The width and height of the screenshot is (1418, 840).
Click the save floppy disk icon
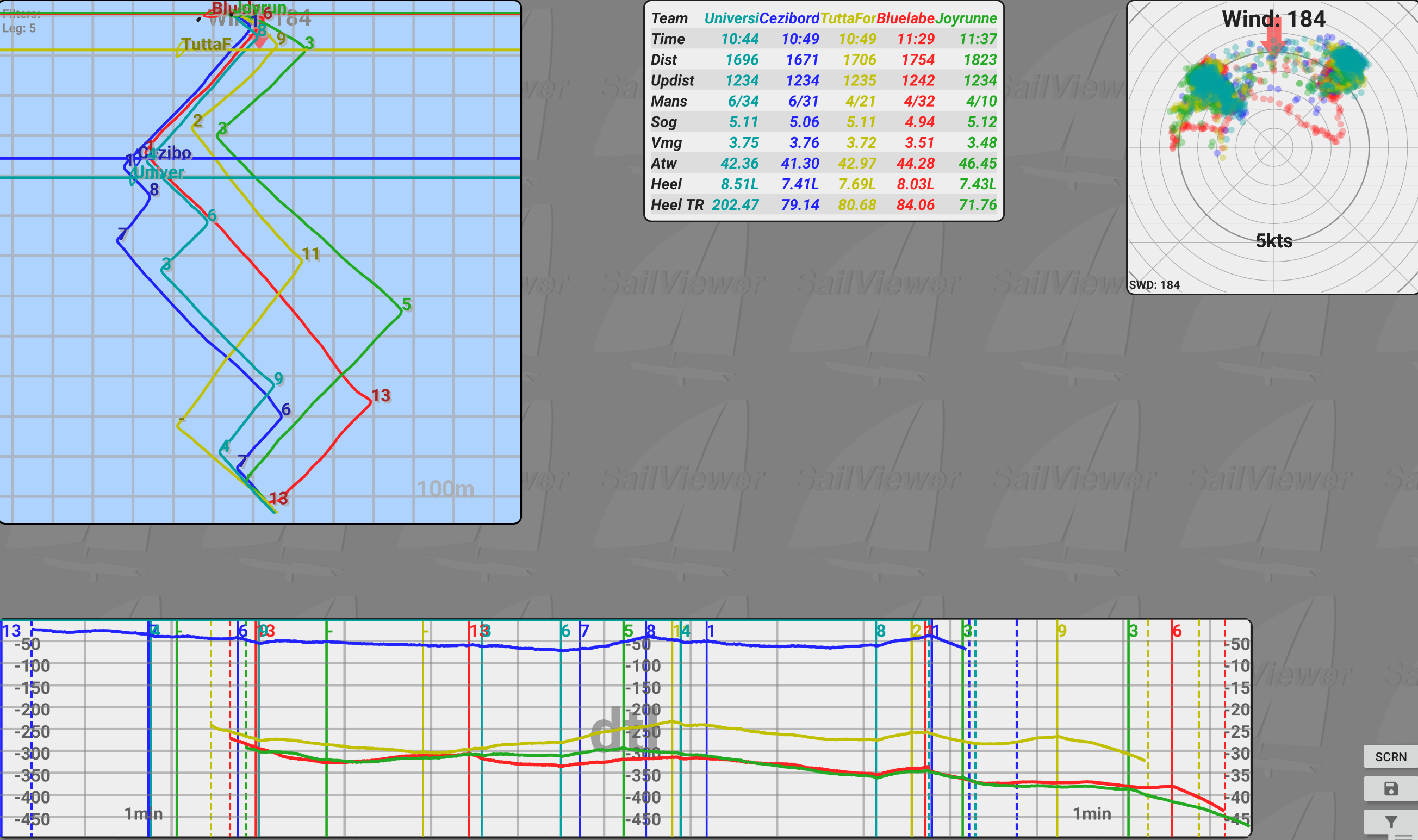click(x=1390, y=788)
